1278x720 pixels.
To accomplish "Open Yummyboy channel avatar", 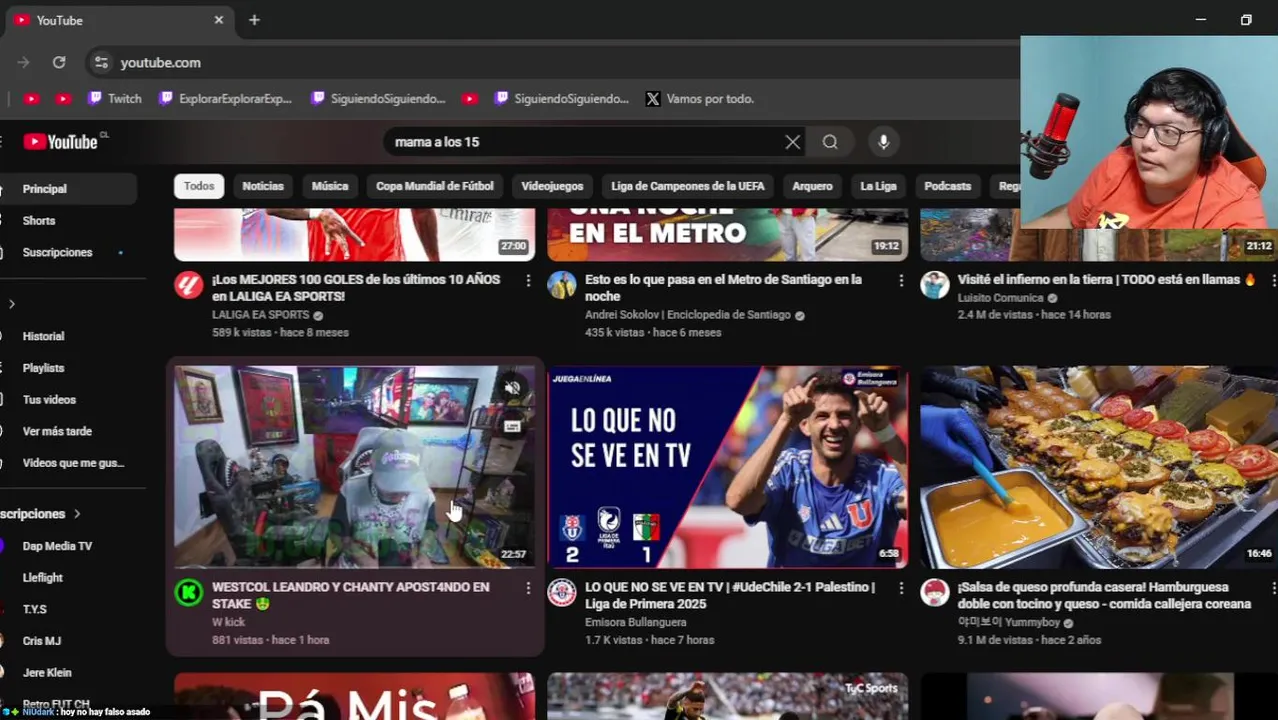I will click(935, 593).
